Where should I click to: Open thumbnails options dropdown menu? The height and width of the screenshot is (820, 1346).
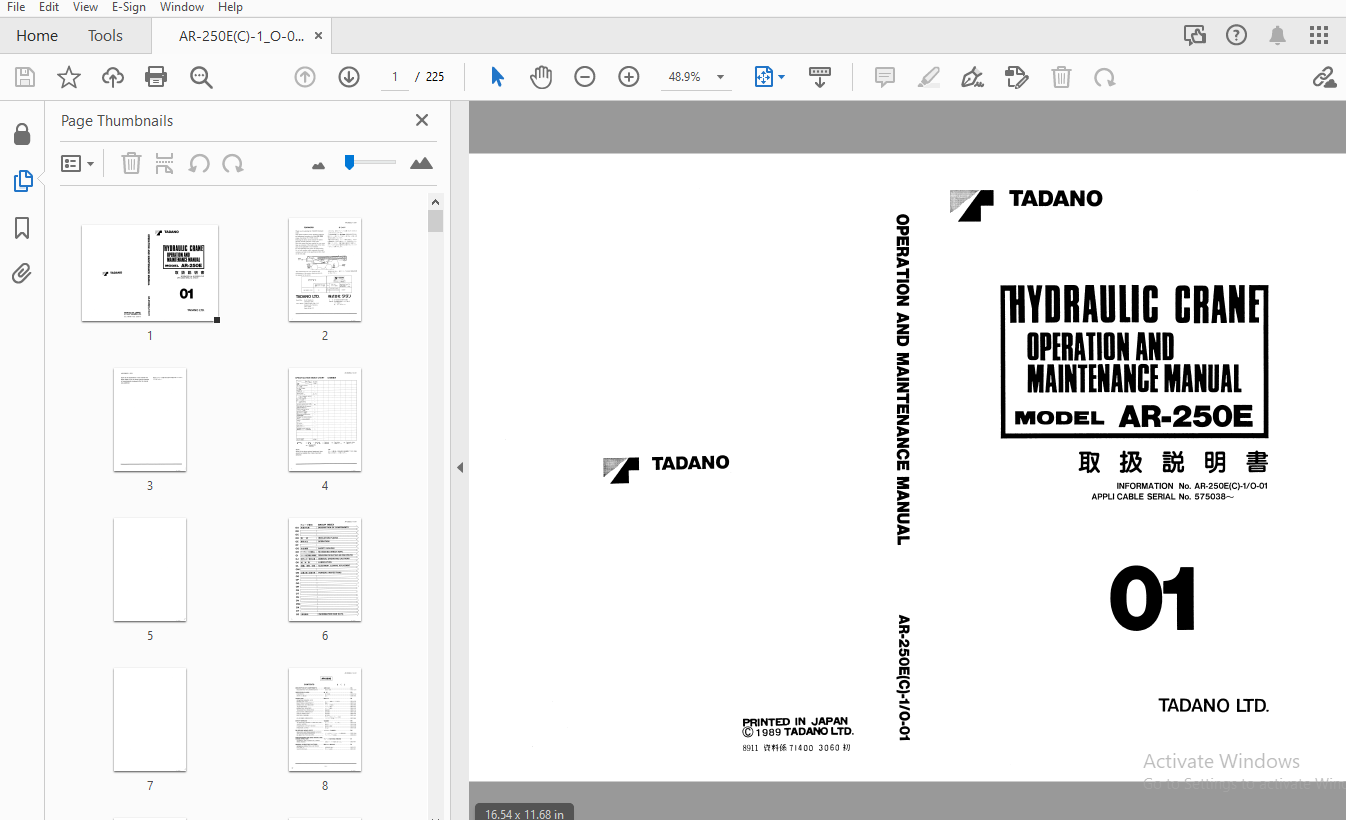point(77,163)
